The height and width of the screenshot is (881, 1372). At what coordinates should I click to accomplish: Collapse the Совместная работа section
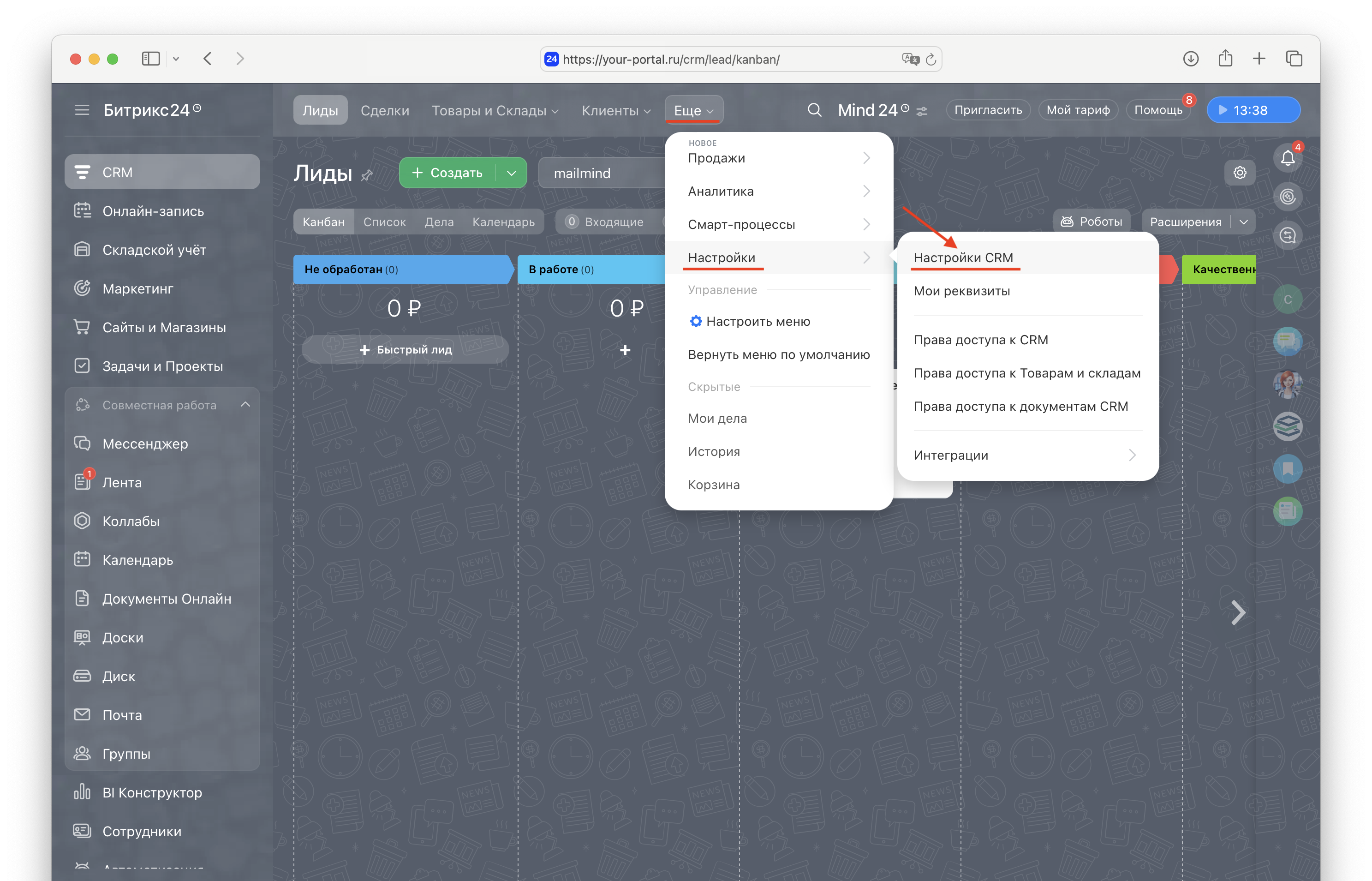245,404
